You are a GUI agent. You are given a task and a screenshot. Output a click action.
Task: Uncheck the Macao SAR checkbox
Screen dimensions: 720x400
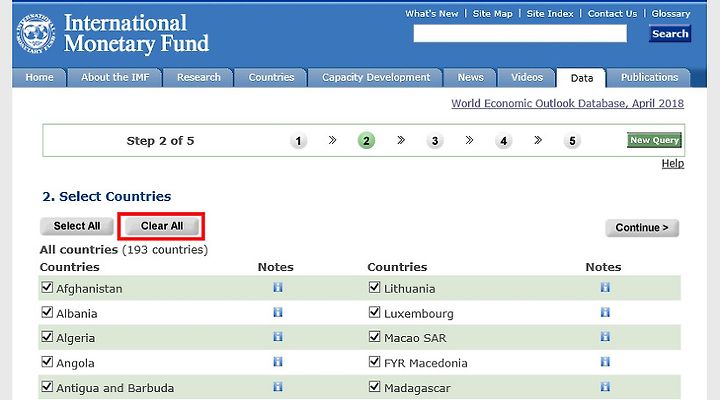tap(374, 337)
